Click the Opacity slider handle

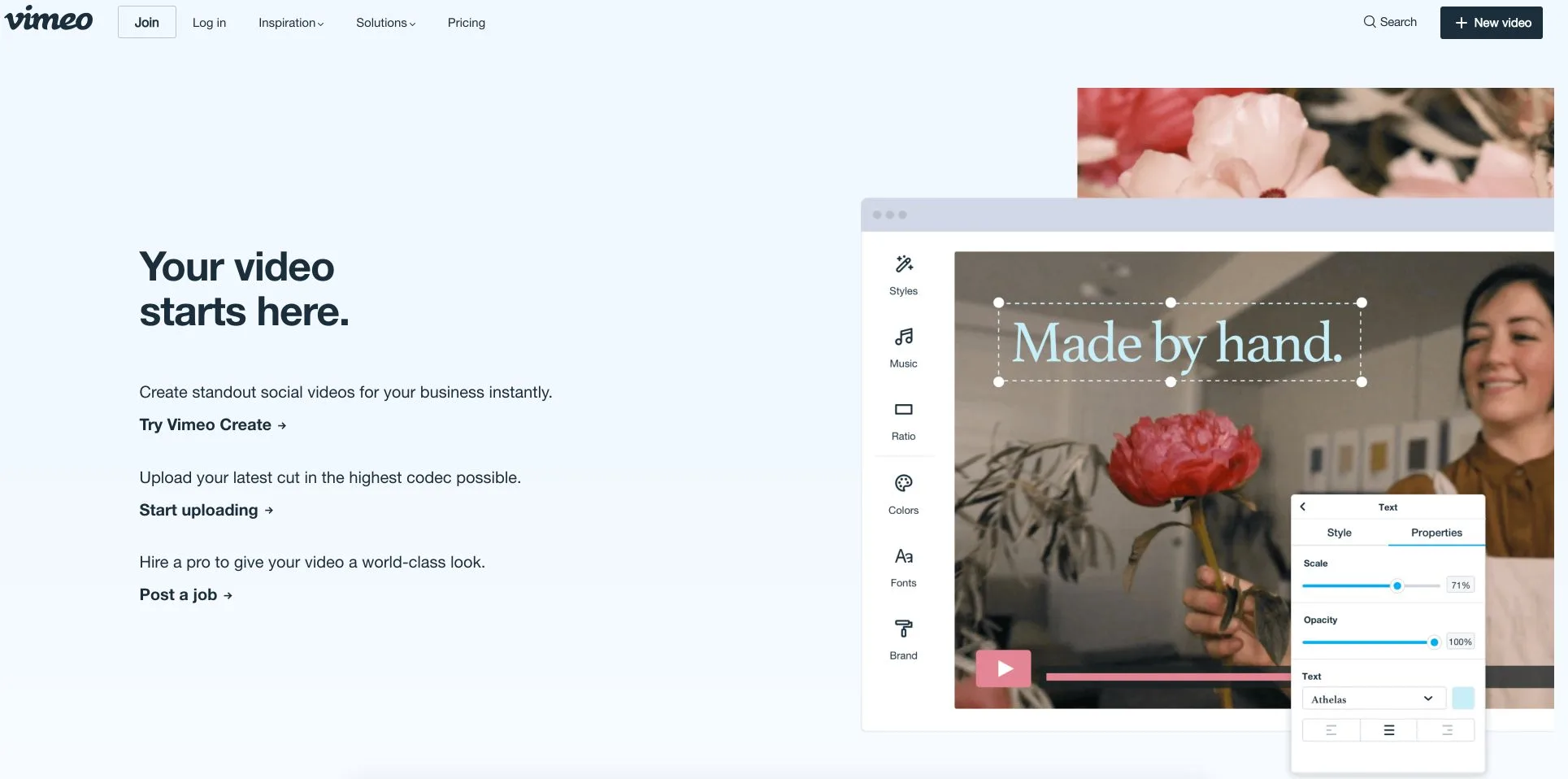[x=1435, y=642]
